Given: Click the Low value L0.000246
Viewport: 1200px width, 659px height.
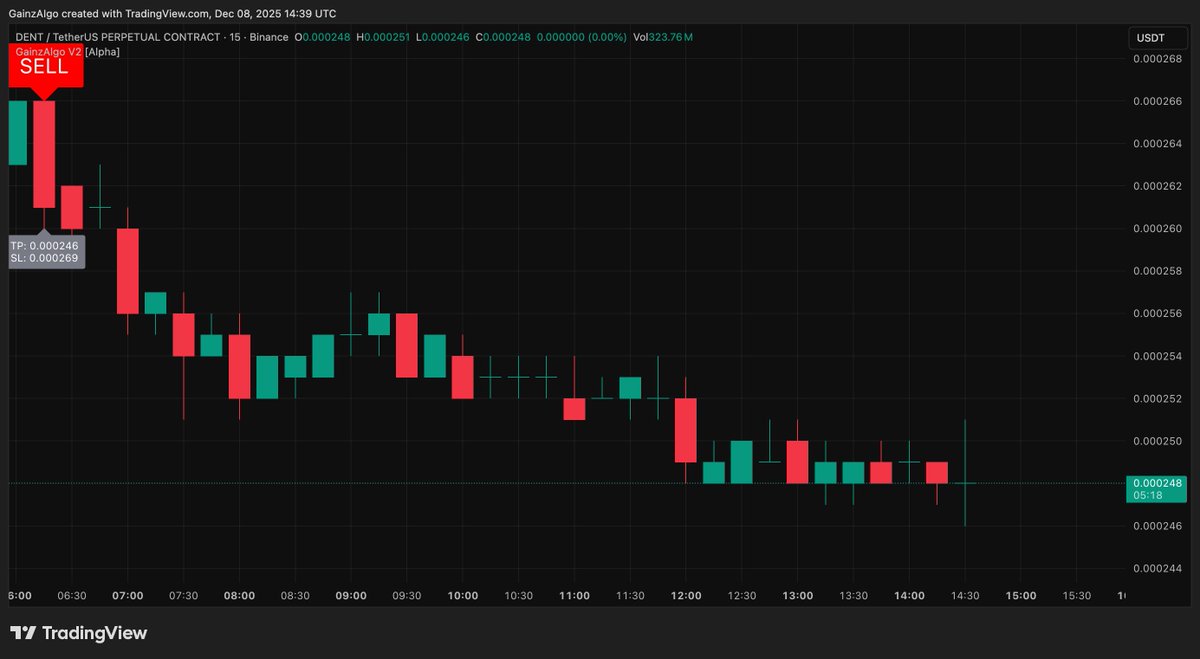Looking at the screenshot, I should (443, 37).
